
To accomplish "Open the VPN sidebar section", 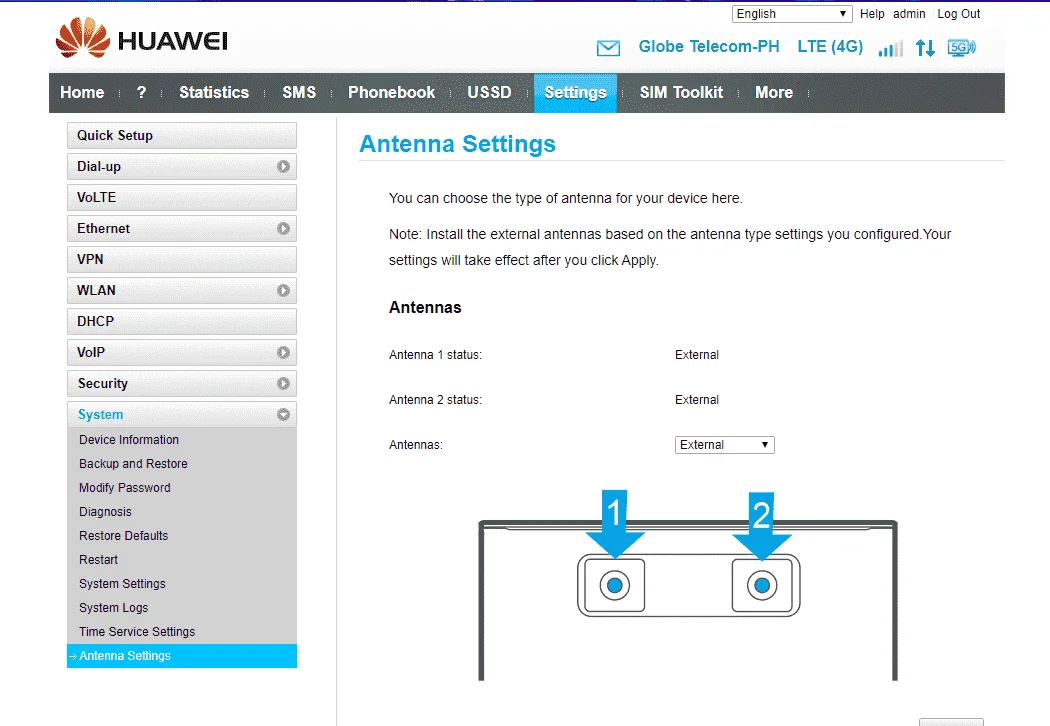I will 181,260.
